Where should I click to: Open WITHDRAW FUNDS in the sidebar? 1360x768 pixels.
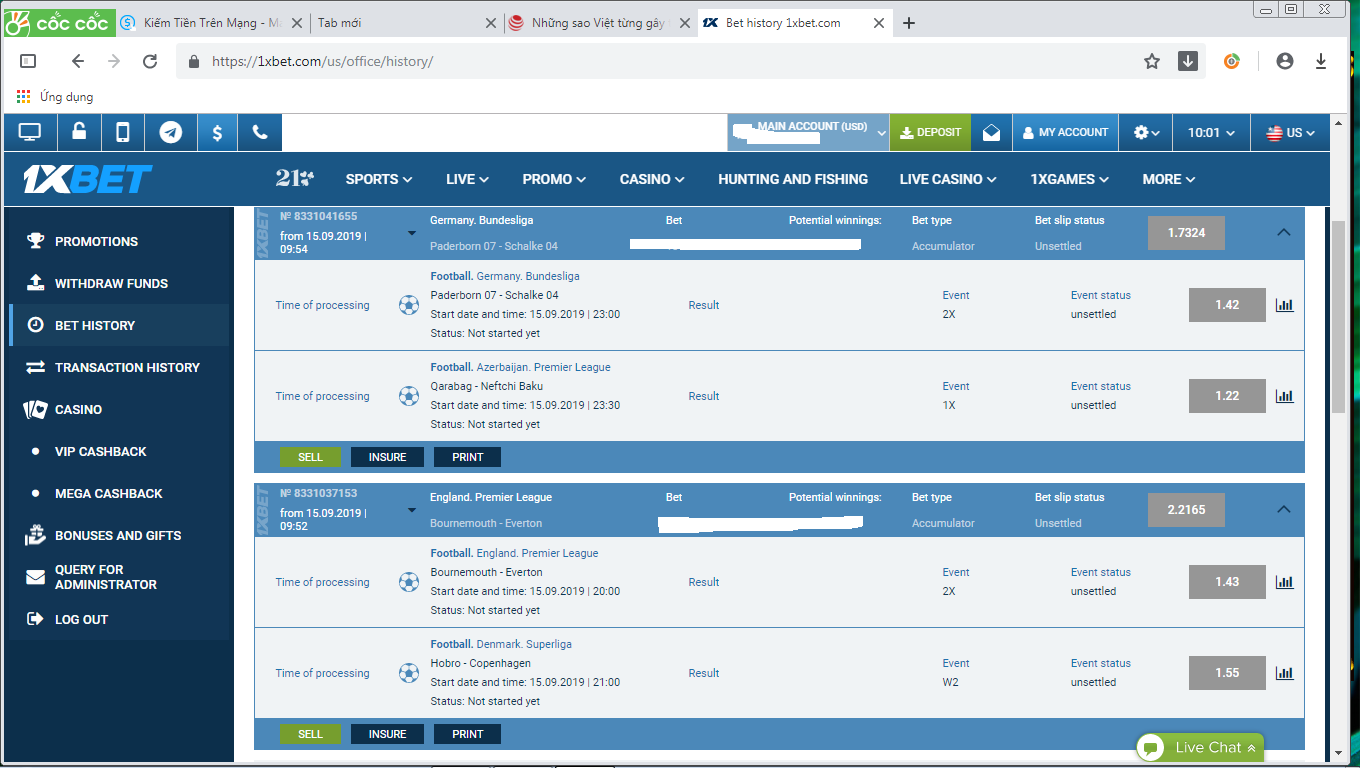(x=119, y=283)
